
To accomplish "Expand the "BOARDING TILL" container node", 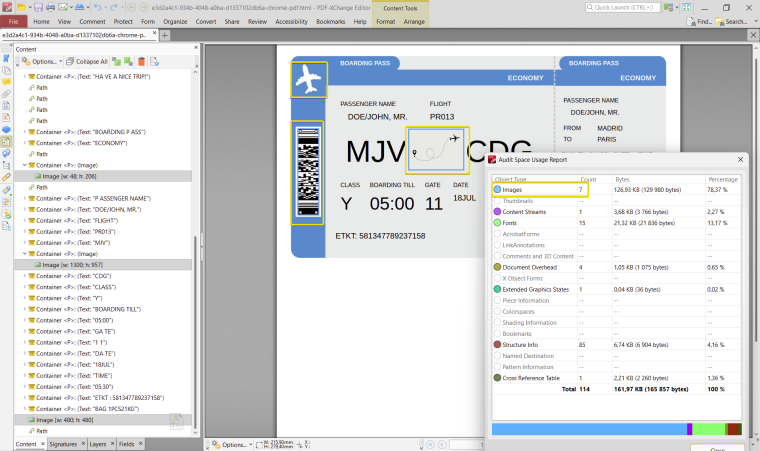I will pos(25,309).
